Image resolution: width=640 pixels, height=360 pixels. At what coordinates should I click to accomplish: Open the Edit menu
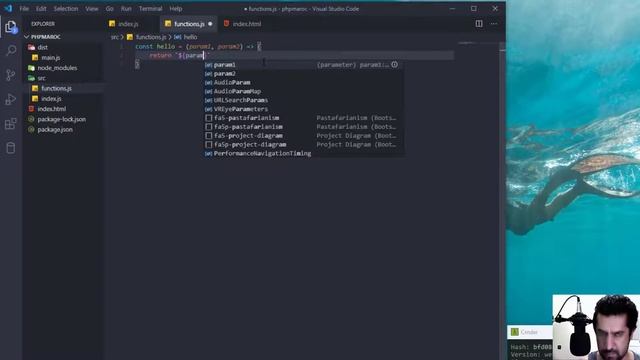coord(41,9)
